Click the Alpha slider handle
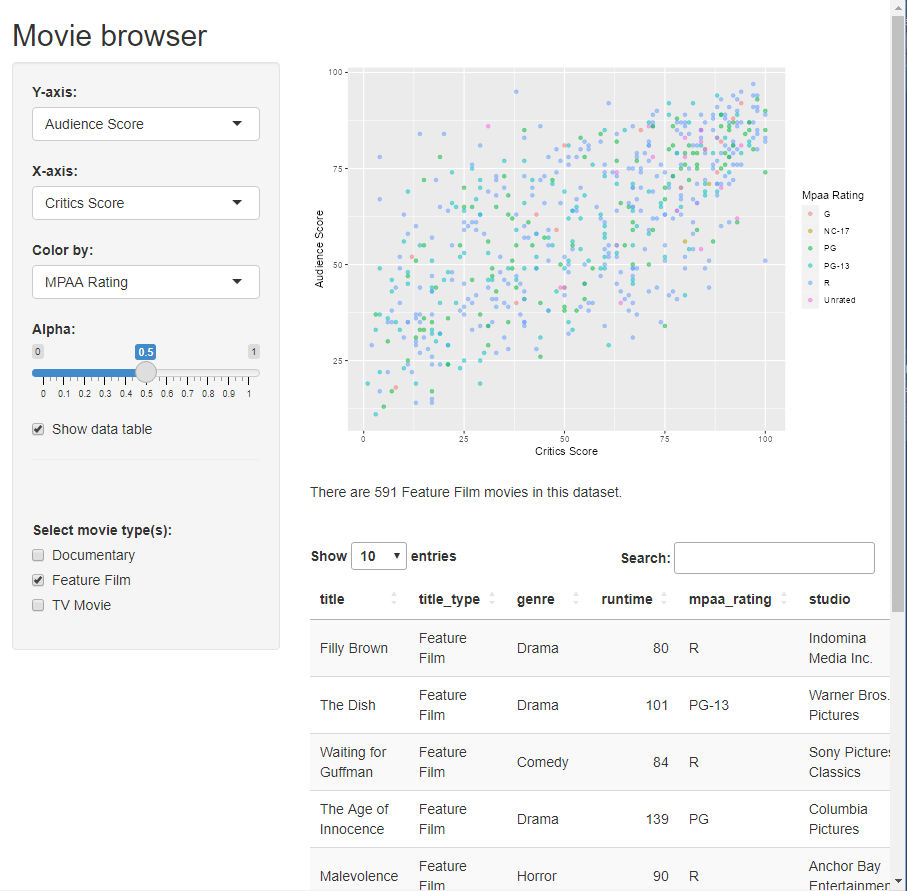The width and height of the screenshot is (907, 891). (x=146, y=373)
